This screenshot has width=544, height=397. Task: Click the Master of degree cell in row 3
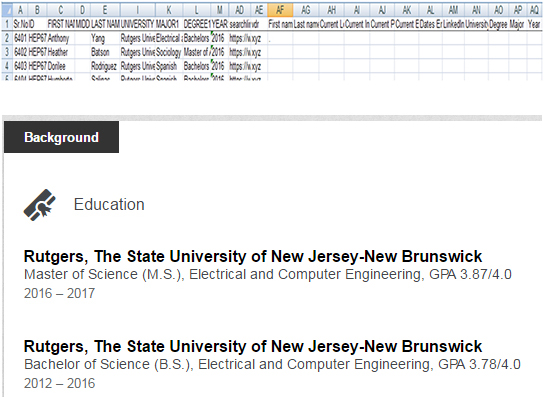[x=197, y=52]
